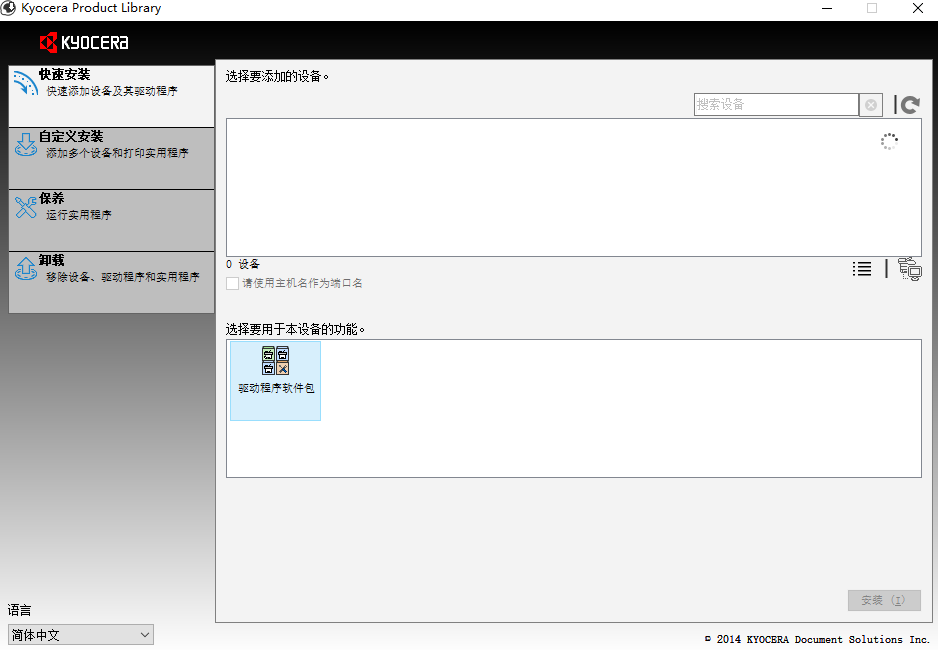938x650 pixels.
Task: Select the 卸载 uninstall tab
Action: 111,282
